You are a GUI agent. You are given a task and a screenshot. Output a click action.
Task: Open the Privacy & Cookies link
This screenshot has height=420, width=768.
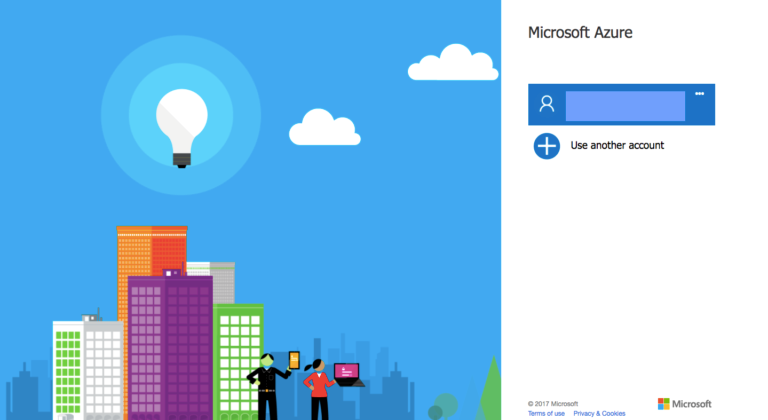coord(599,414)
